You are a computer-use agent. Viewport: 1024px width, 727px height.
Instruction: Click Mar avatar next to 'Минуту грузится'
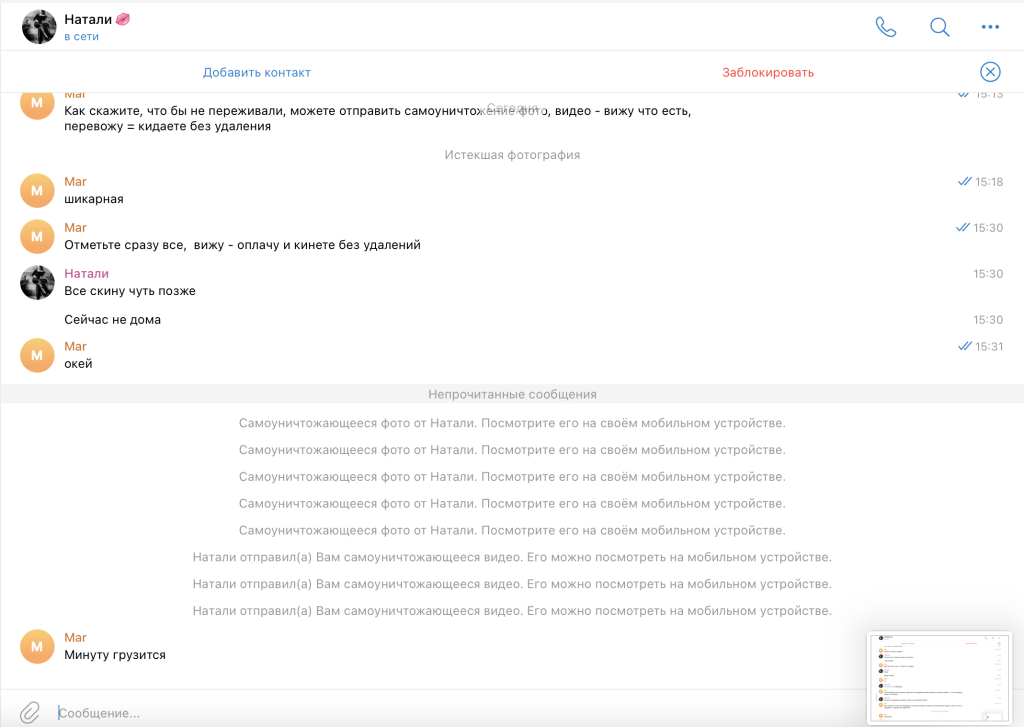pos(37,646)
